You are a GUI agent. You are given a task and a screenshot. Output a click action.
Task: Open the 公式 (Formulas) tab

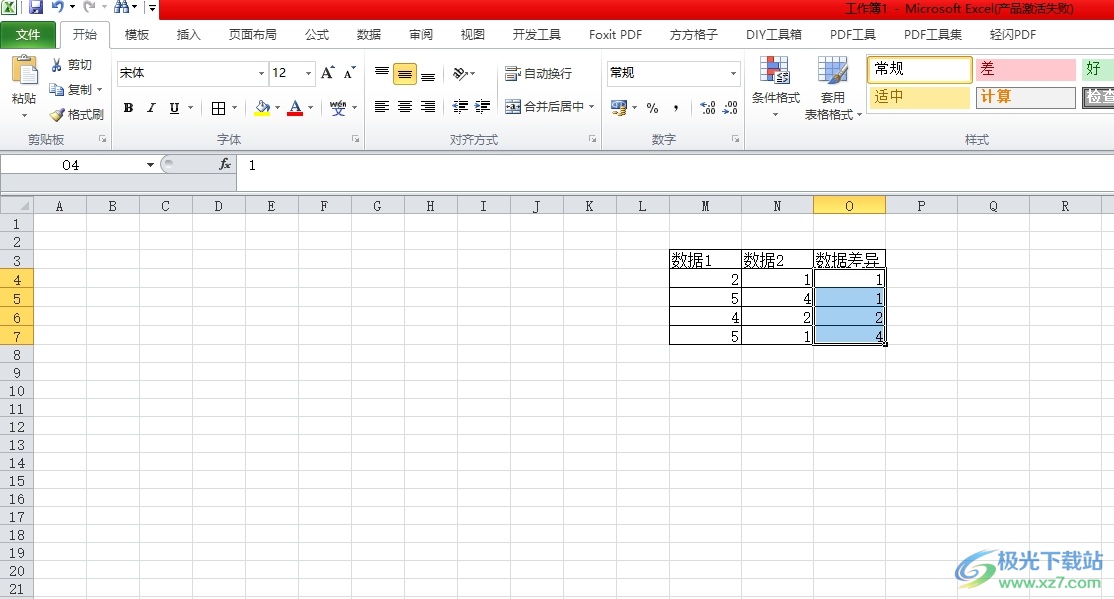pyautogui.click(x=316, y=35)
